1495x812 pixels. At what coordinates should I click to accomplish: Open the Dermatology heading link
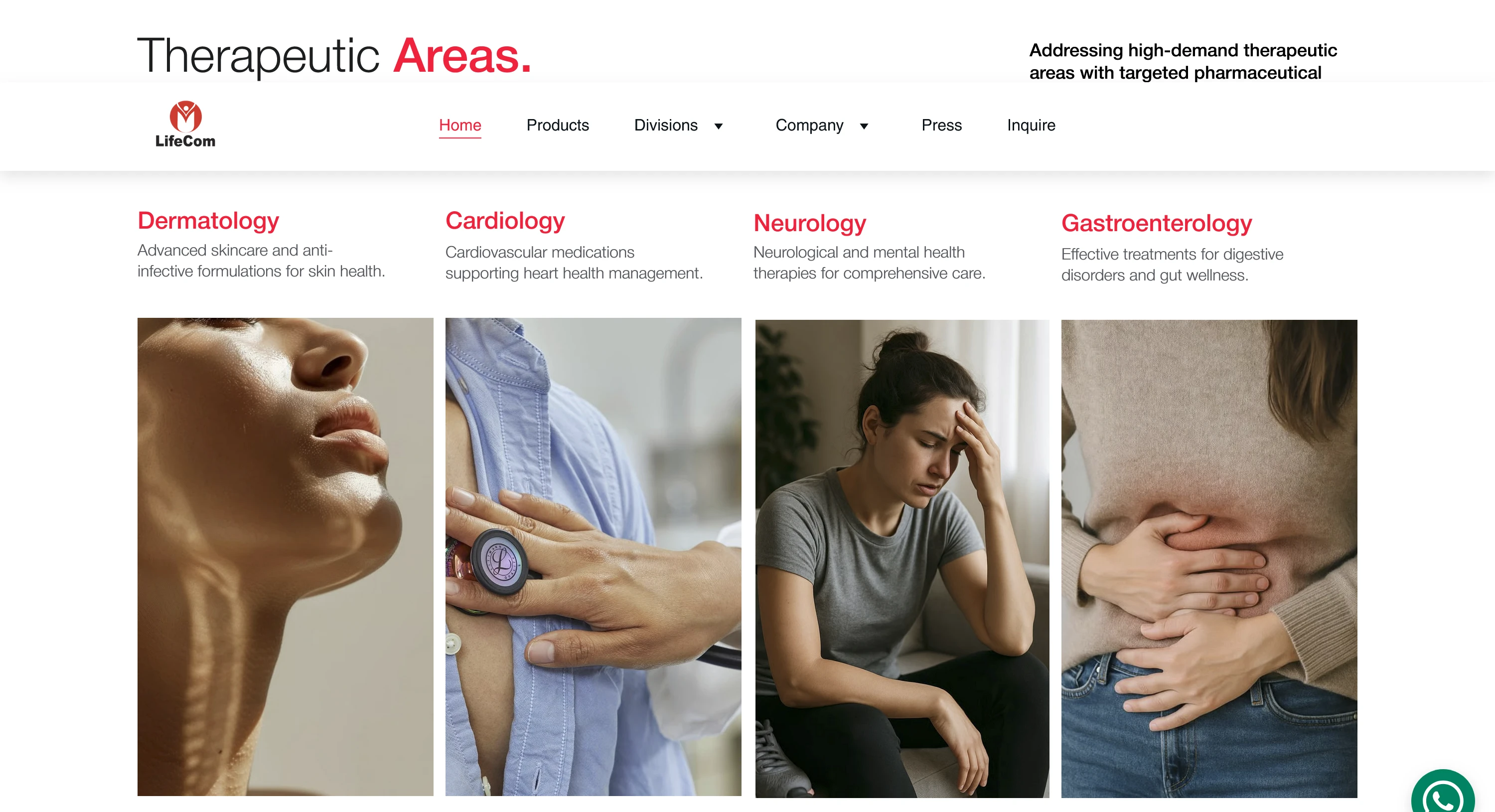(208, 221)
